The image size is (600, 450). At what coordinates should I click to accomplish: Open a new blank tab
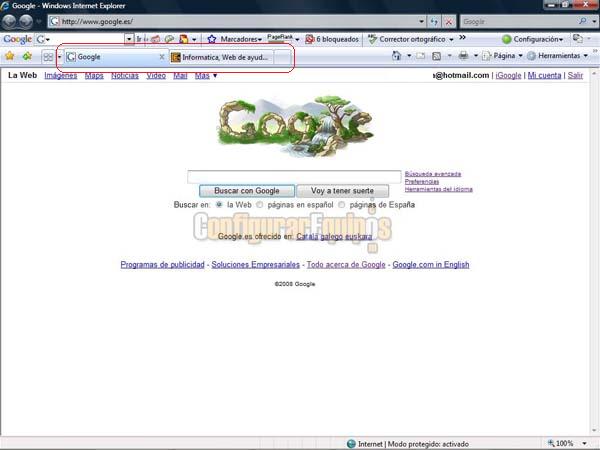282,57
